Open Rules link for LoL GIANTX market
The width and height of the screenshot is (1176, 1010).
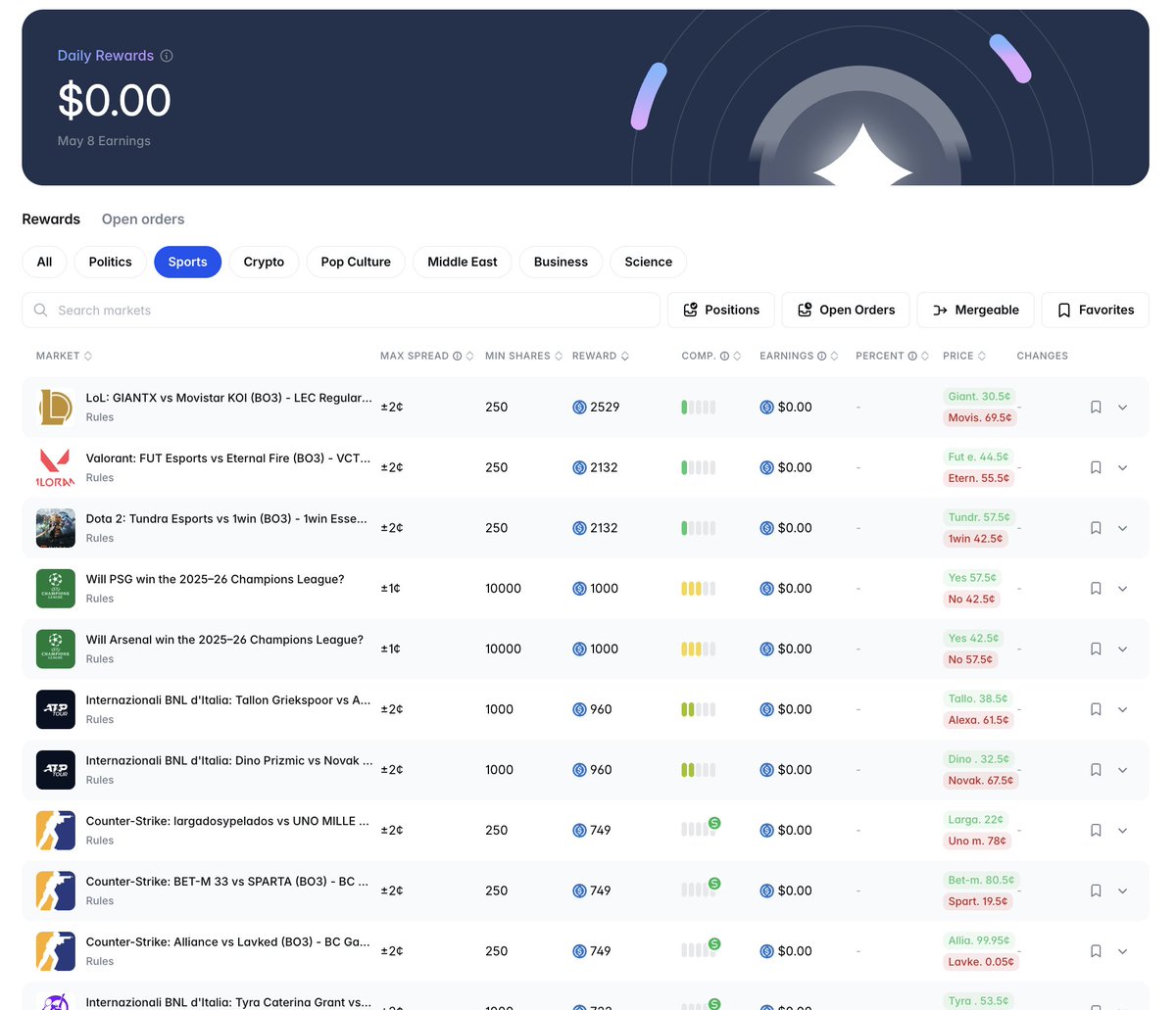pos(100,417)
